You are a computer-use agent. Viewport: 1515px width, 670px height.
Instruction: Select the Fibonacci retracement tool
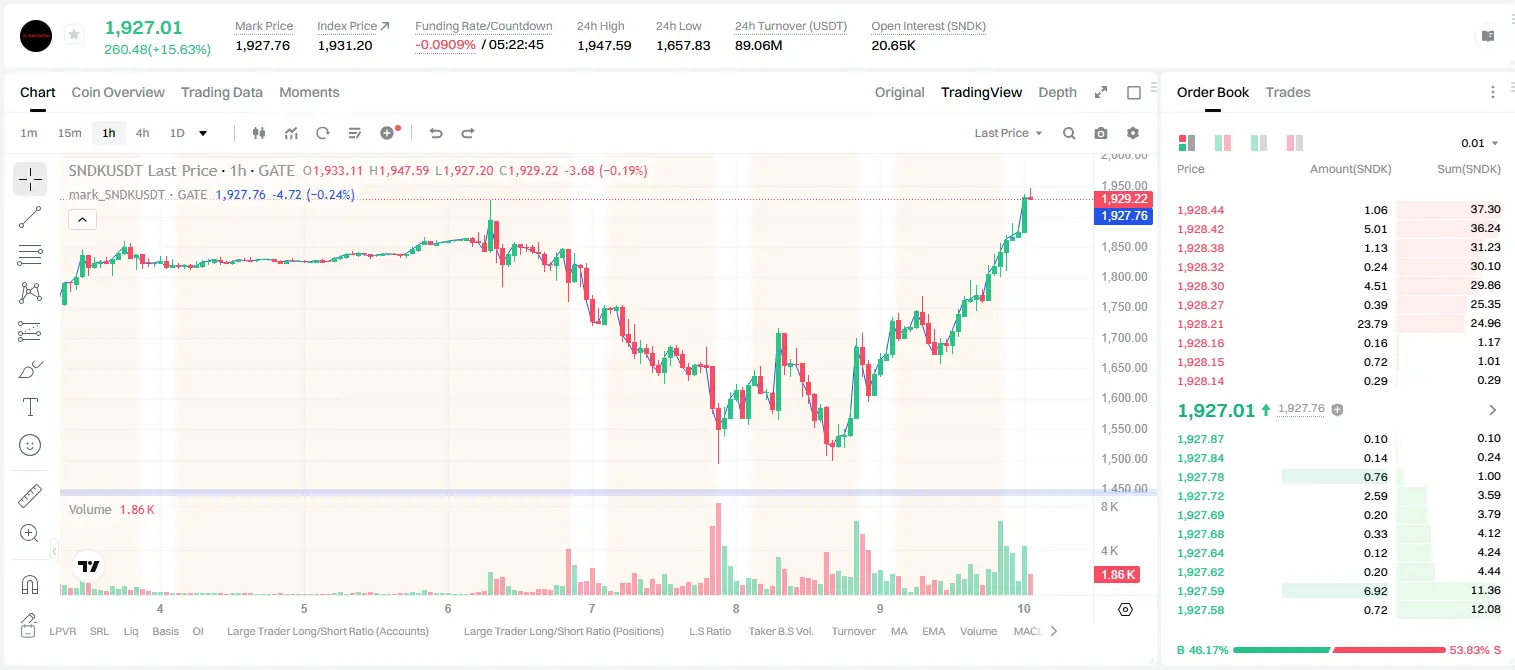point(30,255)
